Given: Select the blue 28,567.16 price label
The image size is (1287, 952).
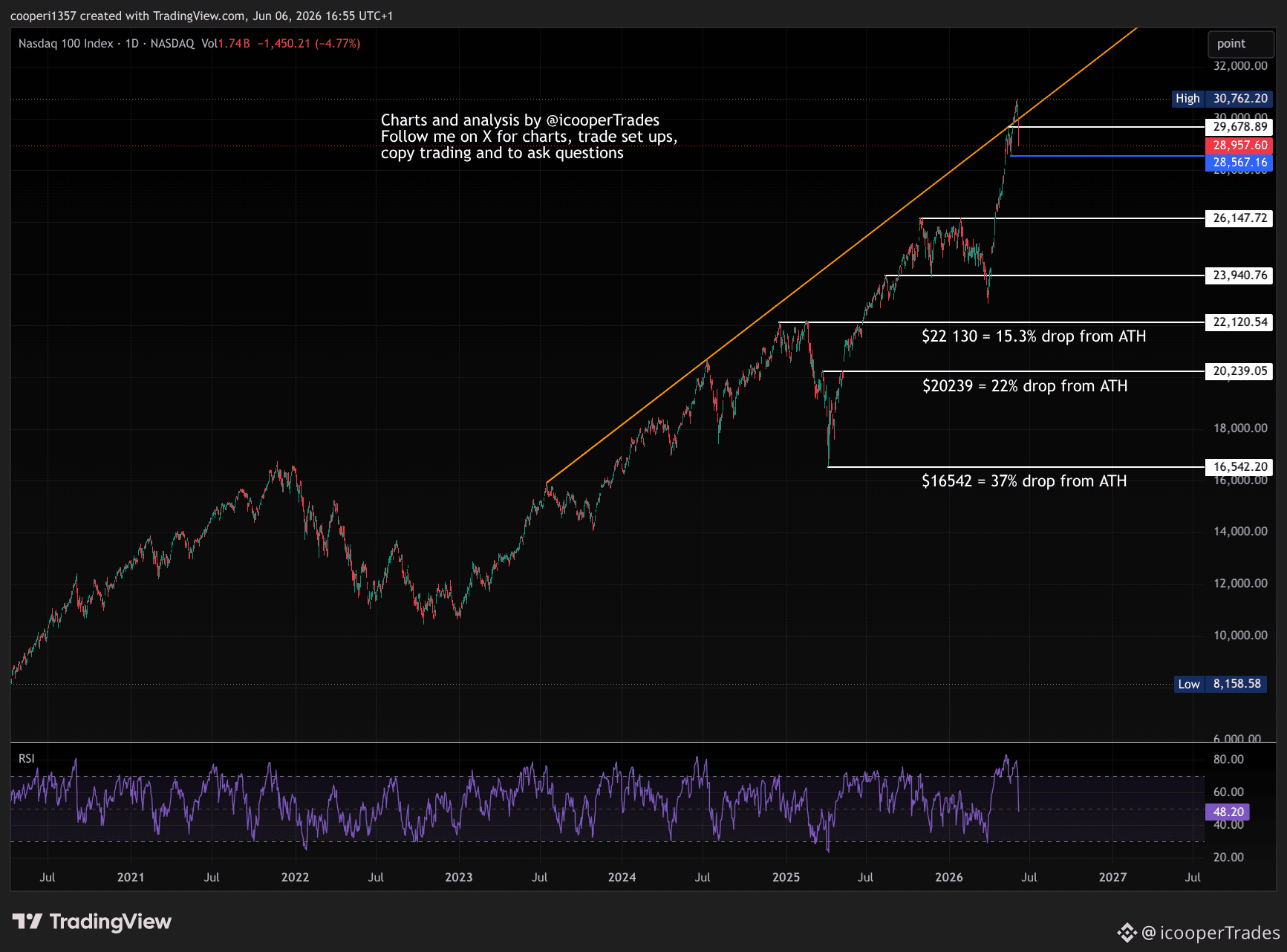Looking at the screenshot, I should (1239, 163).
